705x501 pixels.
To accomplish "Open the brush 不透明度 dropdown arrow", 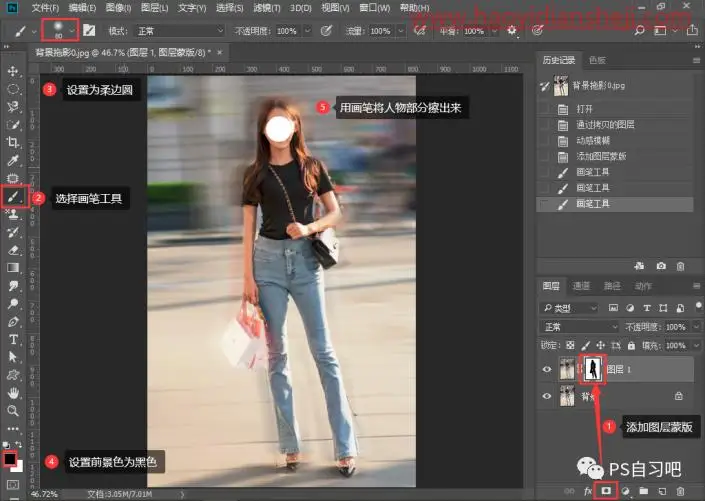I will point(308,31).
